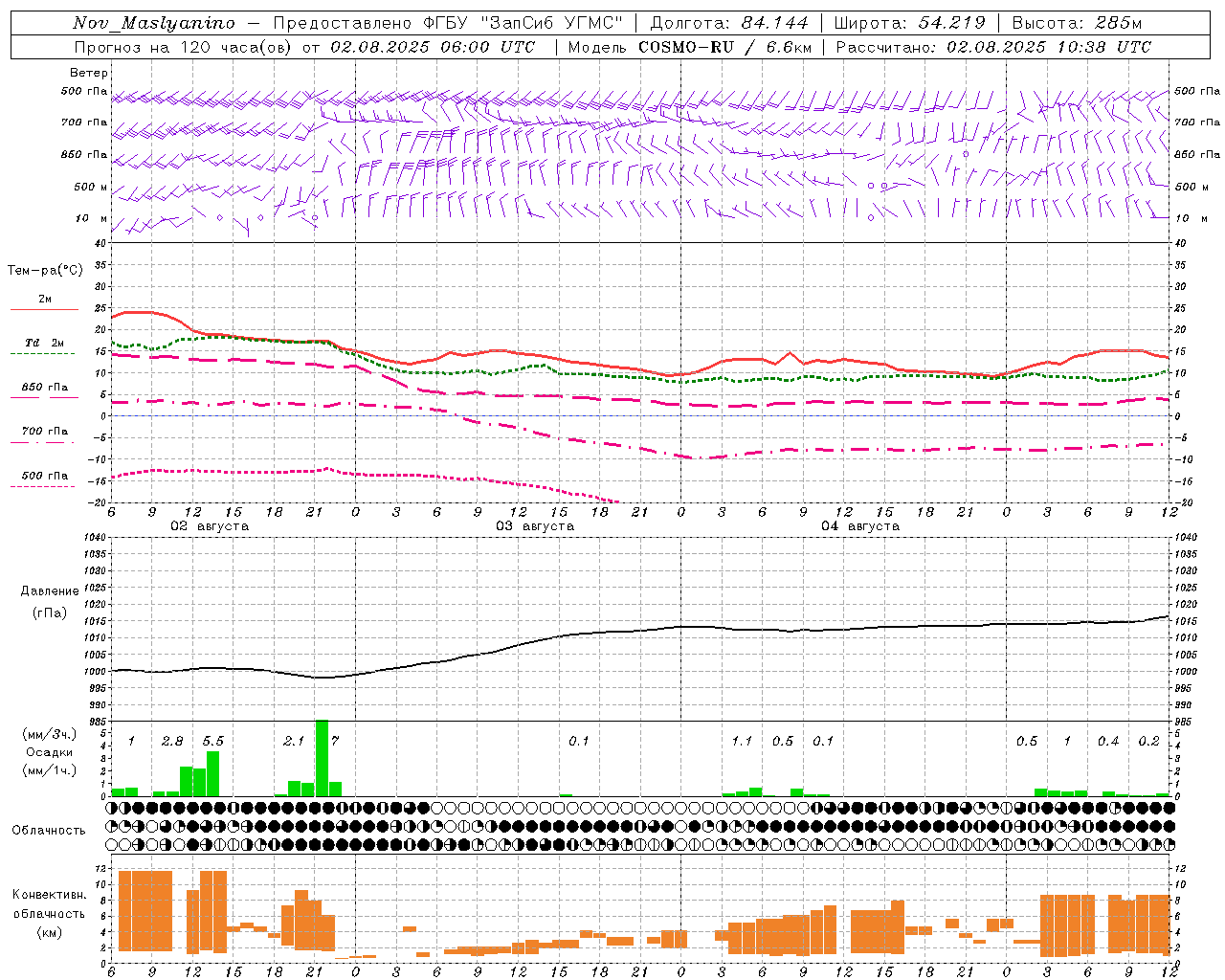Click the 5.5 precipitation total
The height and width of the screenshot is (980, 1225).
pyautogui.click(x=212, y=741)
